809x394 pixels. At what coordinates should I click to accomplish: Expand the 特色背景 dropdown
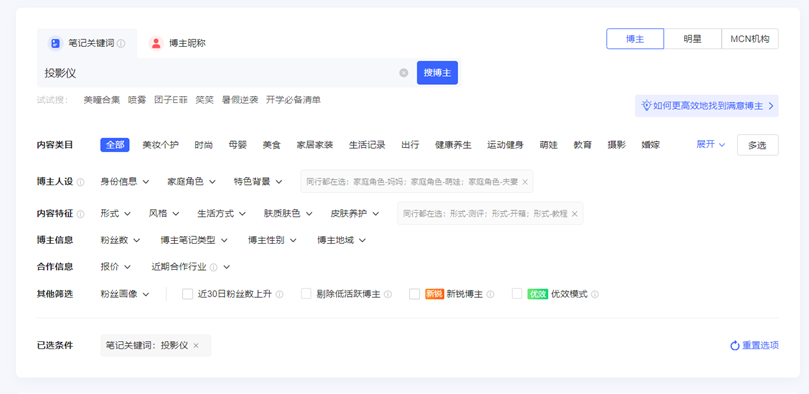coord(258,182)
